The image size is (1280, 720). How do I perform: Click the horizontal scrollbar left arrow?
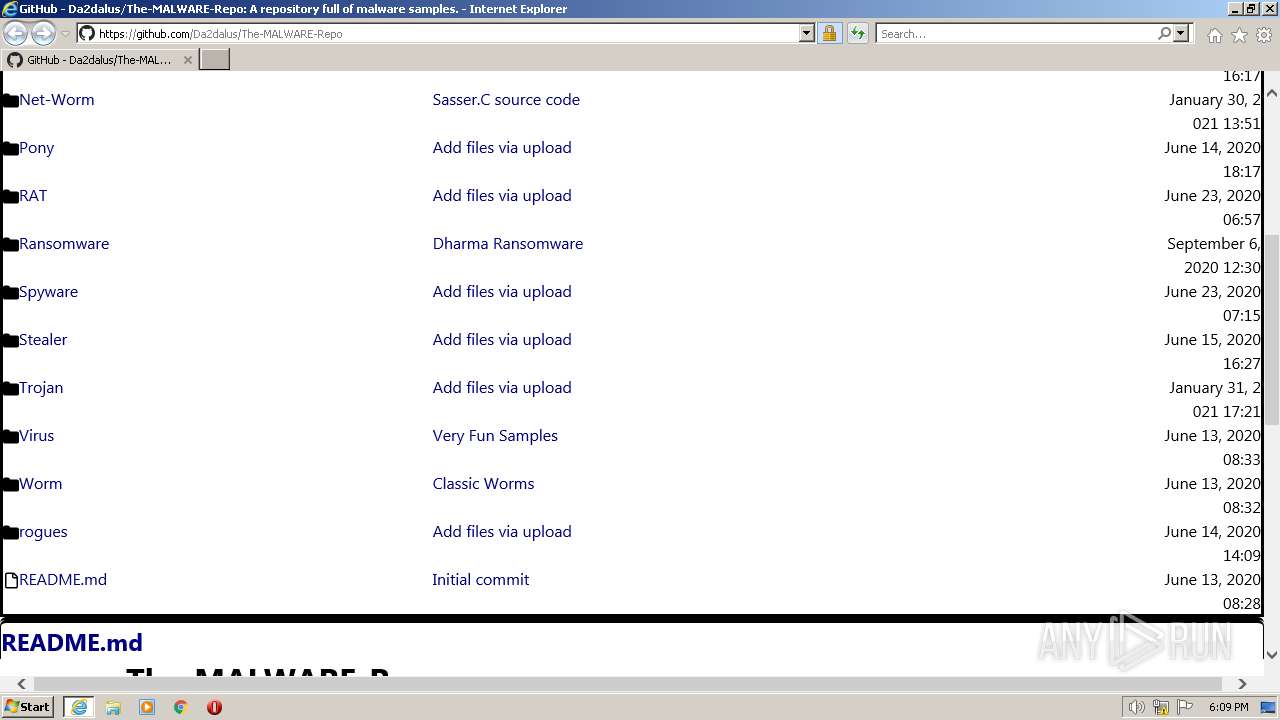point(22,684)
